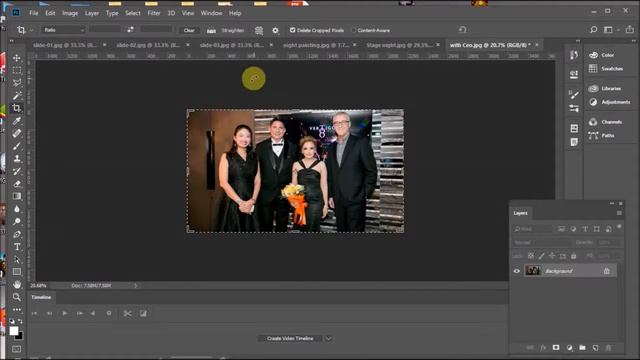The height and width of the screenshot is (360, 640).
Task: Click the Straighten level icon
Action: (211, 30)
